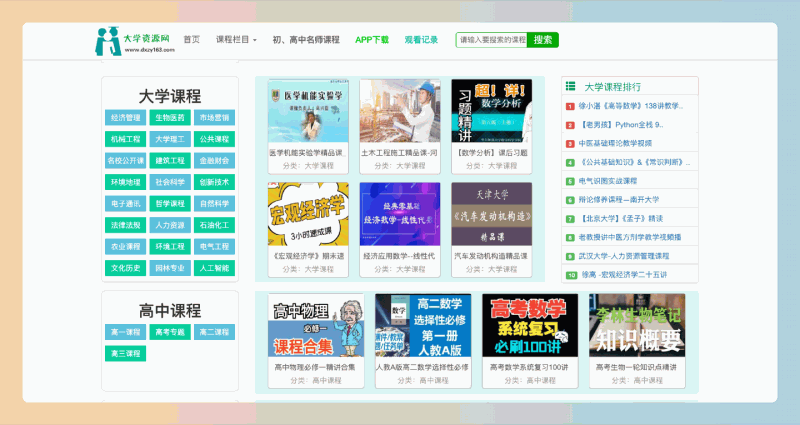This screenshot has height=425, width=800.
Task: Open the 数学分析 习题精讲 course thumbnail
Action: (x=492, y=111)
